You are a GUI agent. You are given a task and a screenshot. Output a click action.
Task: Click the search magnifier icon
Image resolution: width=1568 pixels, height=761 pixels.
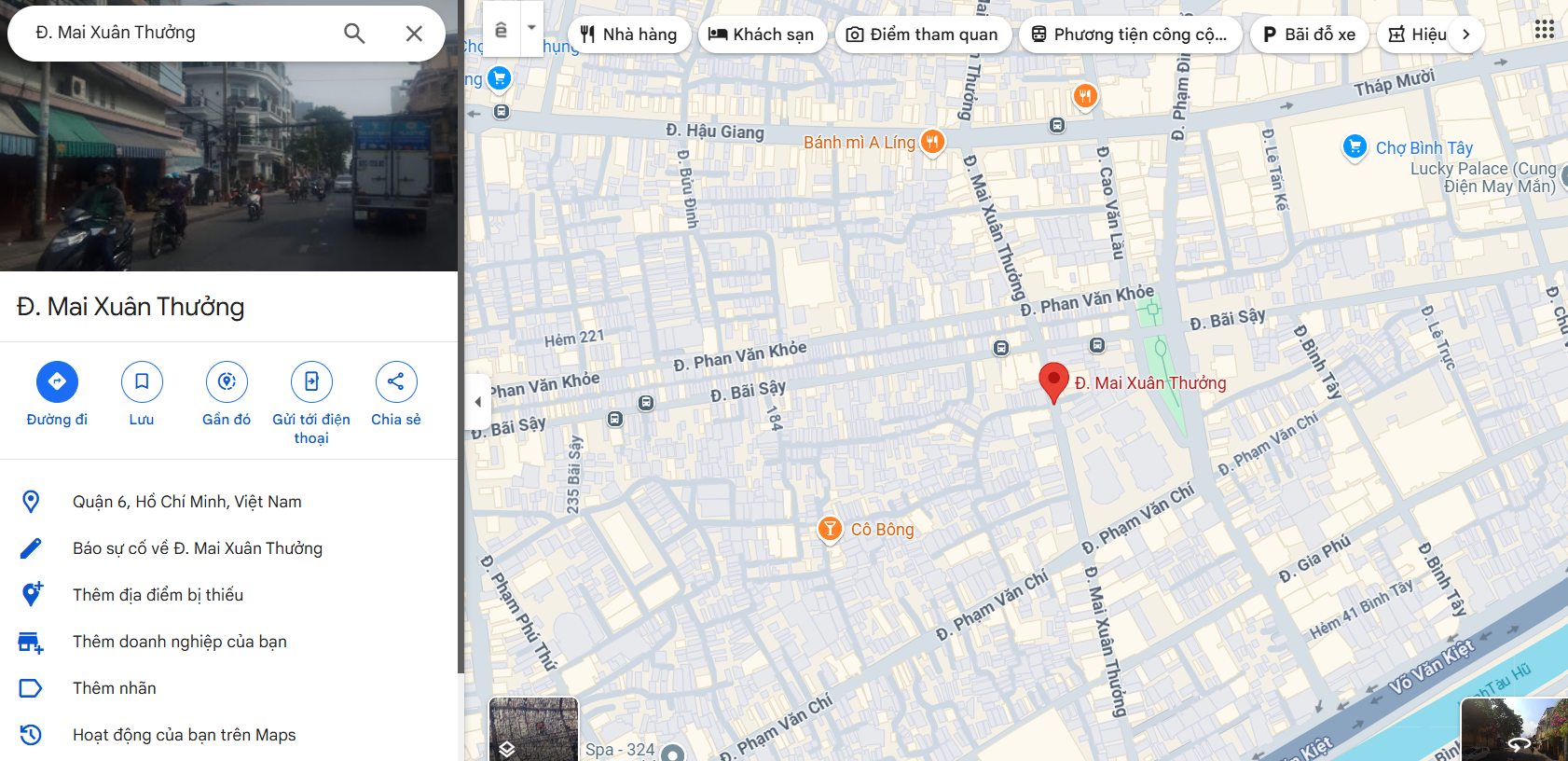(x=354, y=34)
